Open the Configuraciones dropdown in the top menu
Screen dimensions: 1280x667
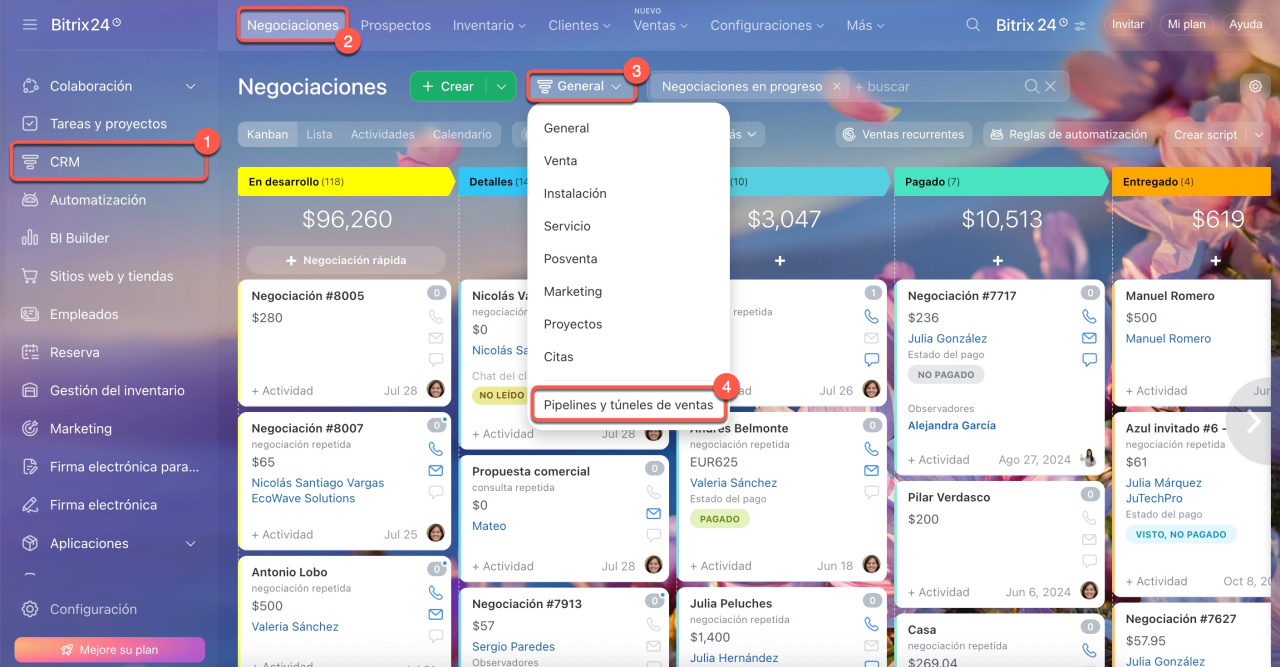coord(768,25)
